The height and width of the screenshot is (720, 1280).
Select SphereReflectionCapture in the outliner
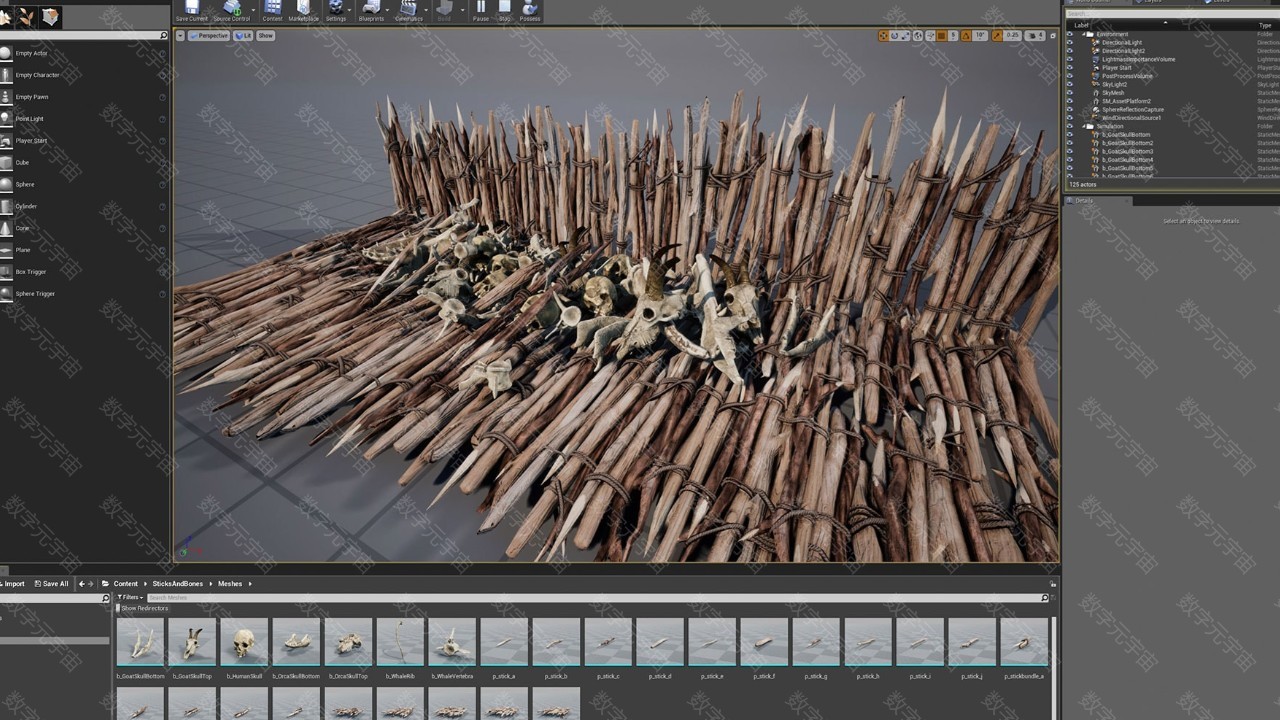(1133, 109)
